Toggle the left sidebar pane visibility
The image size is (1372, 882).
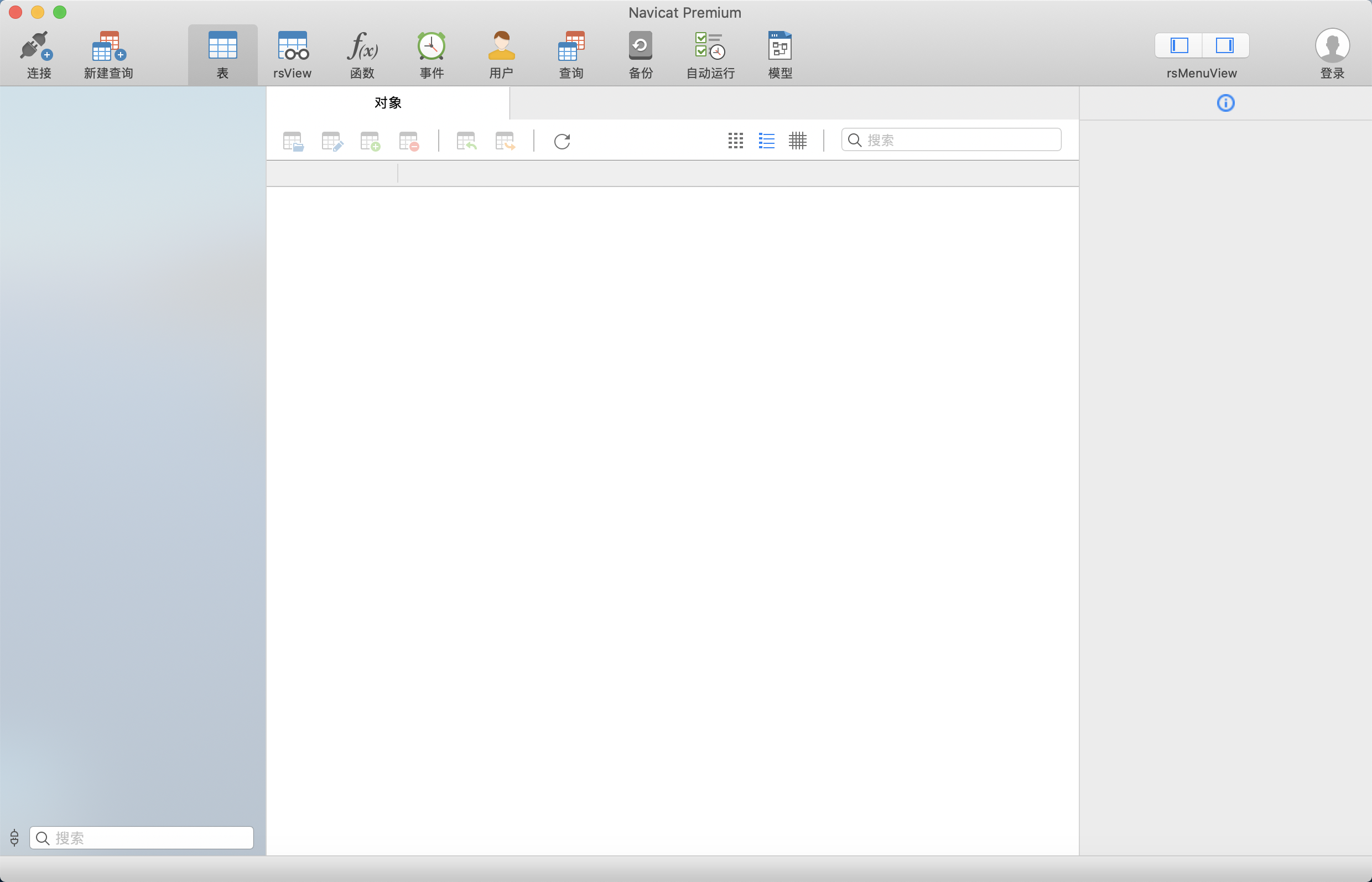(x=1178, y=45)
